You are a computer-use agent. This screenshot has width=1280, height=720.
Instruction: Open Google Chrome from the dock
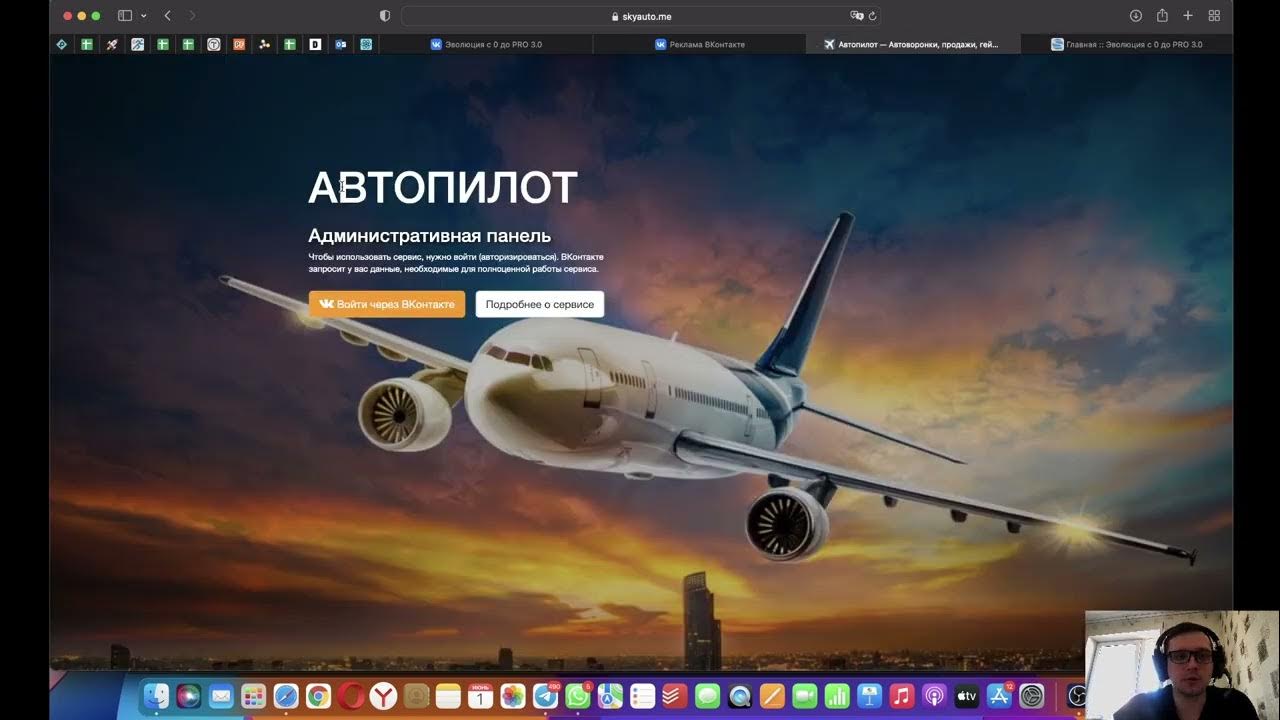coord(318,696)
